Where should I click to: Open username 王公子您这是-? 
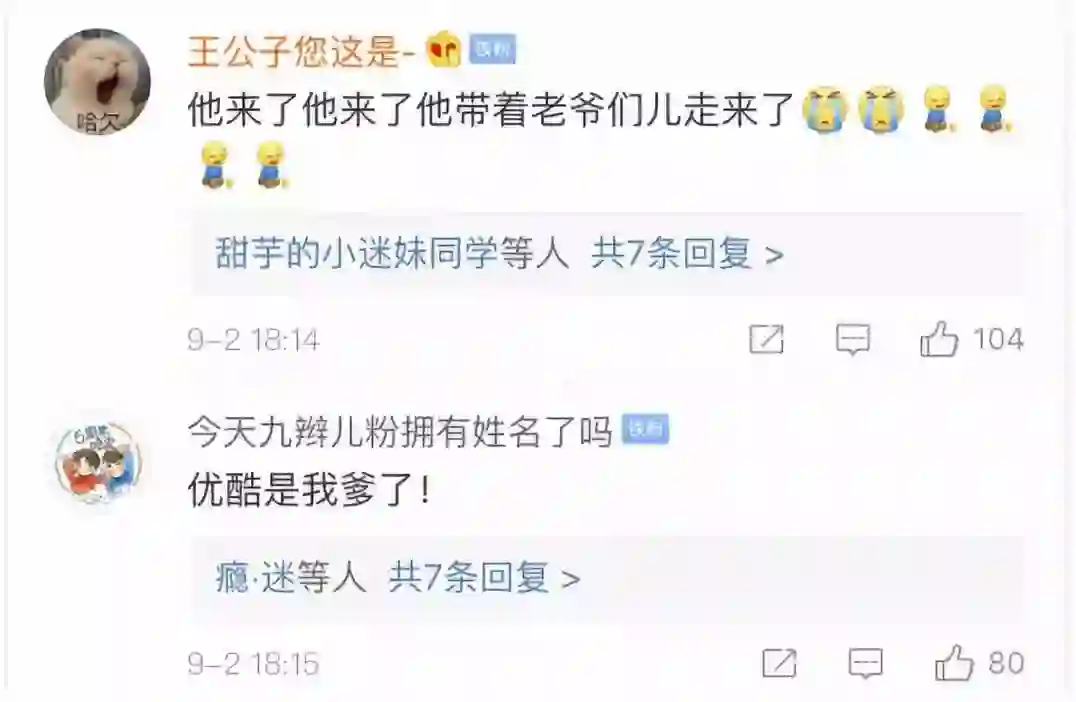(302, 51)
